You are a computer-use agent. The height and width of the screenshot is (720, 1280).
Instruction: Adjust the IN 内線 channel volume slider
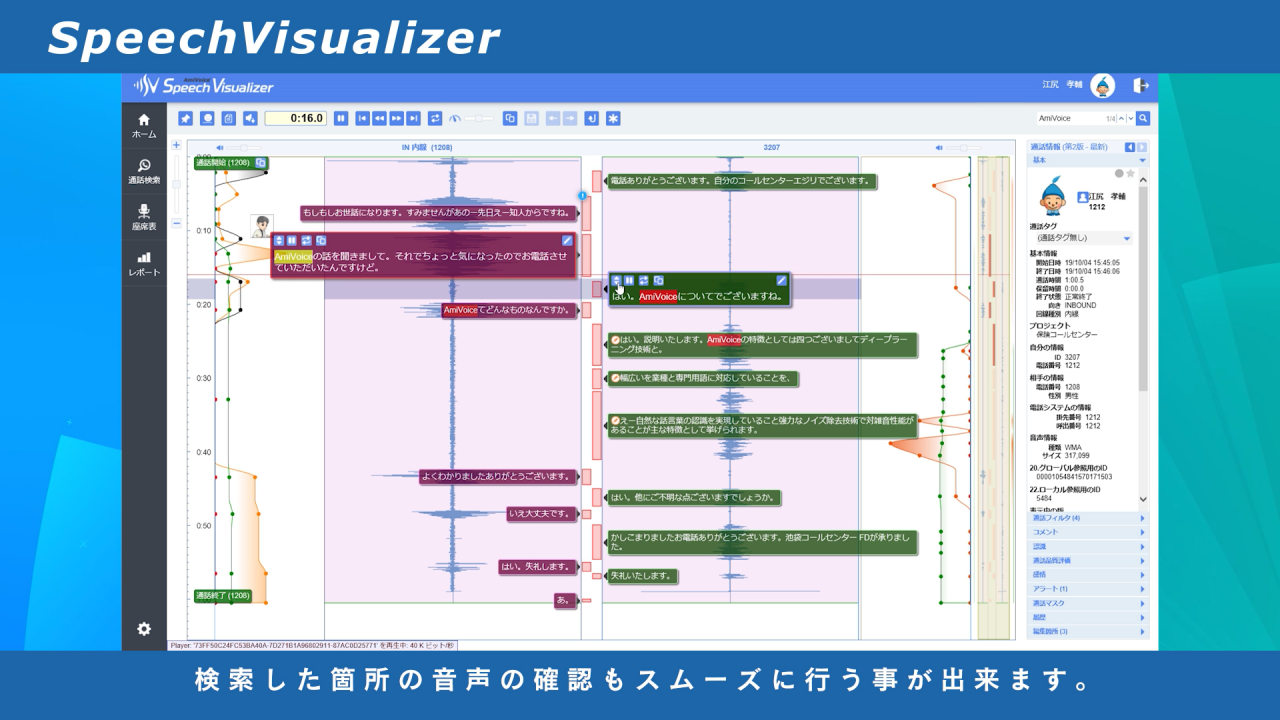point(244,147)
